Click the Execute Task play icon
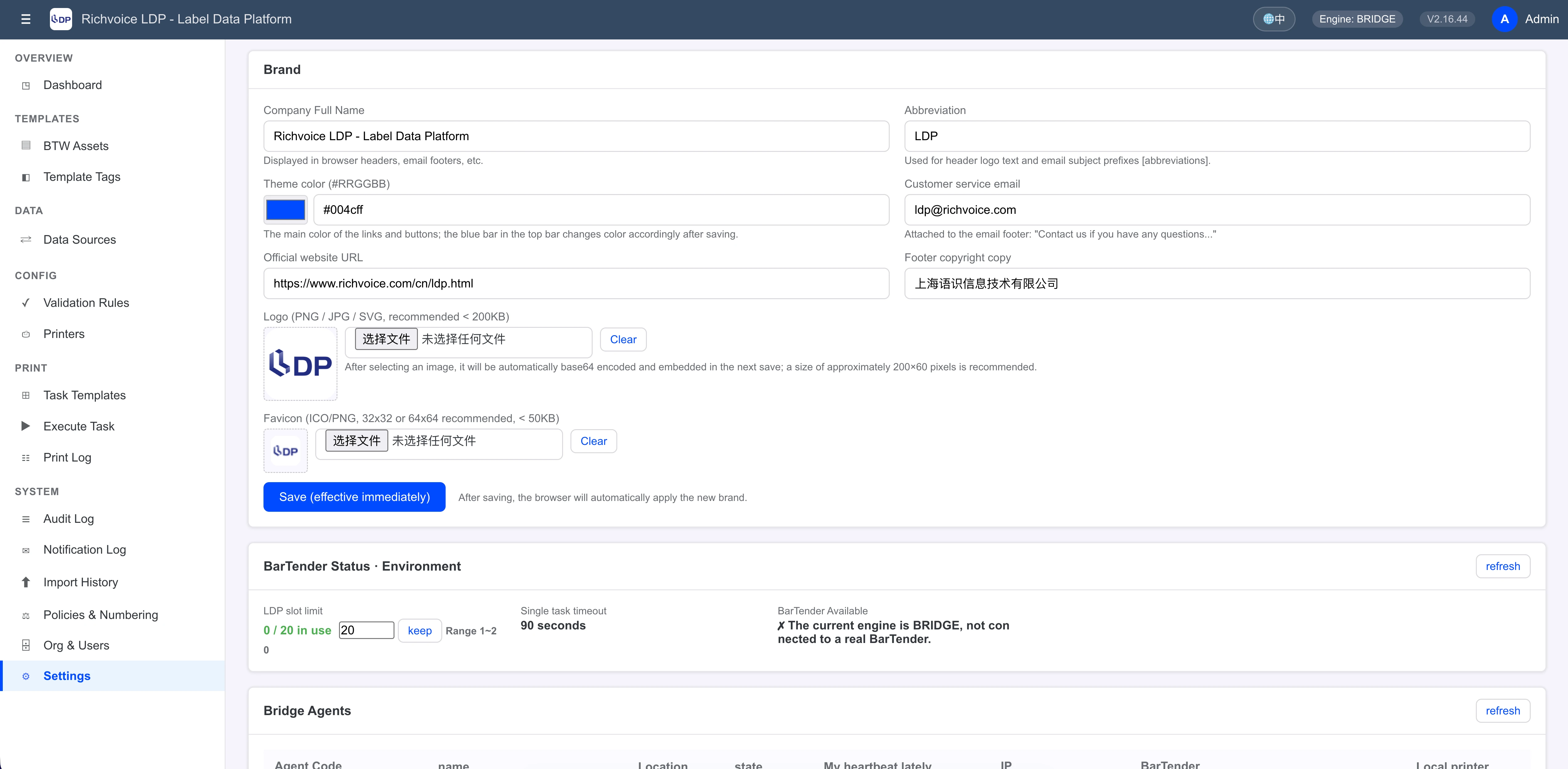Image resolution: width=1568 pixels, height=769 pixels. (26, 426)
